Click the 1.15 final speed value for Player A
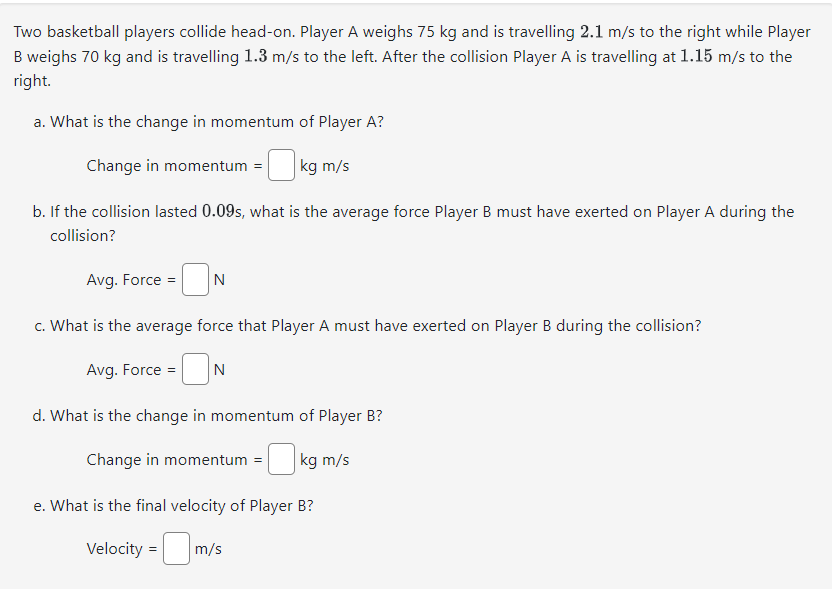Image resolution: width=832 pixels, height=589 pixels. [696, 56]
